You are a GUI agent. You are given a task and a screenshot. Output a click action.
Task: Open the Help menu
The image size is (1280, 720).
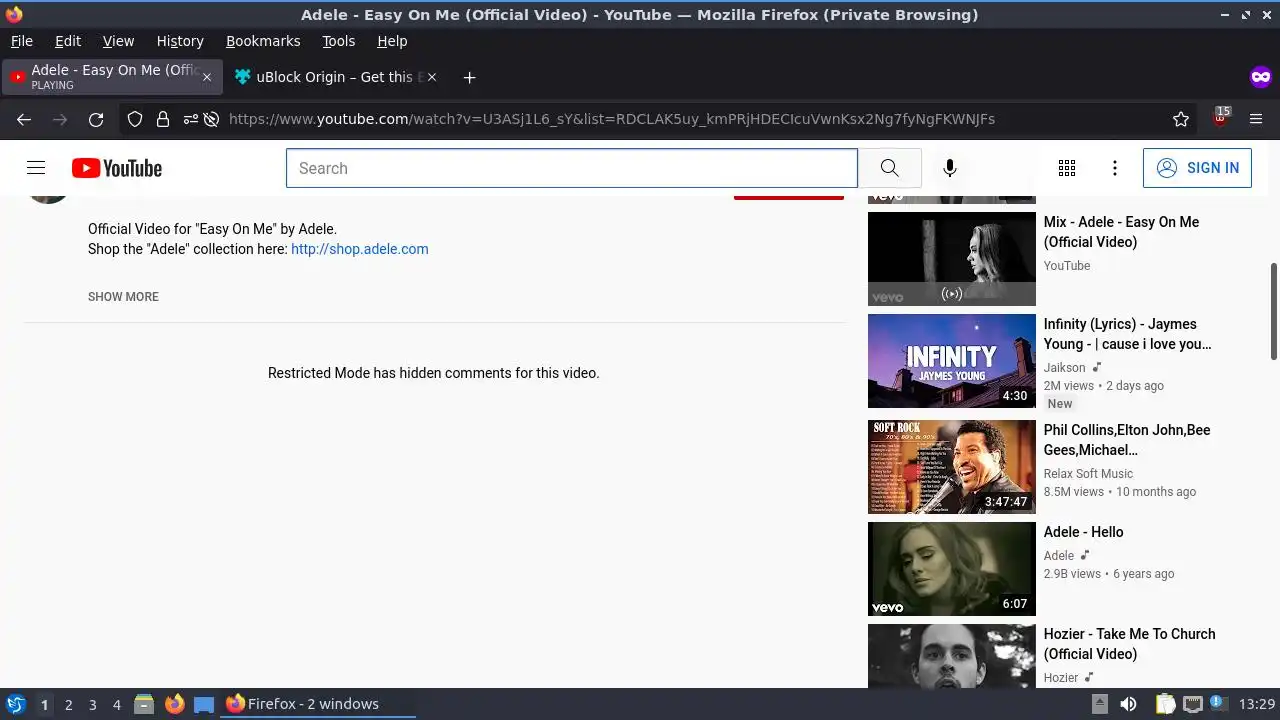pyautogui.click(x=392, y=41)
